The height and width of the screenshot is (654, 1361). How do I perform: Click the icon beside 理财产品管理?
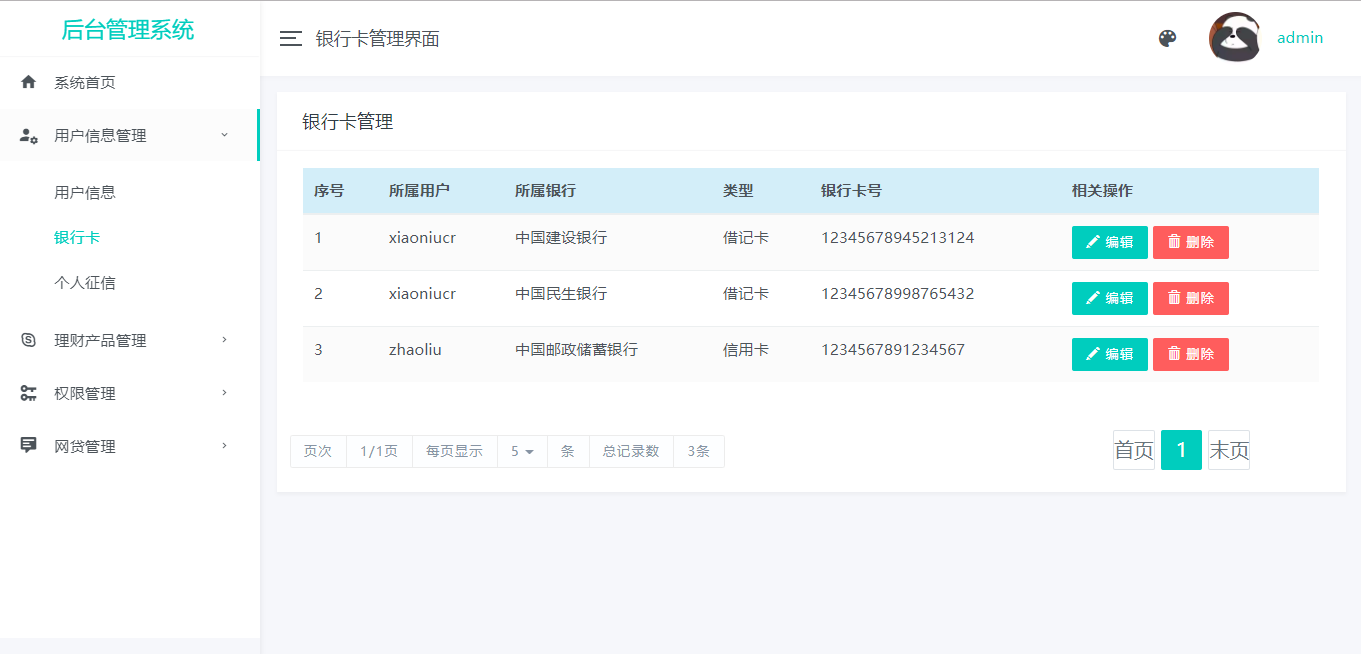coord(29,340)
